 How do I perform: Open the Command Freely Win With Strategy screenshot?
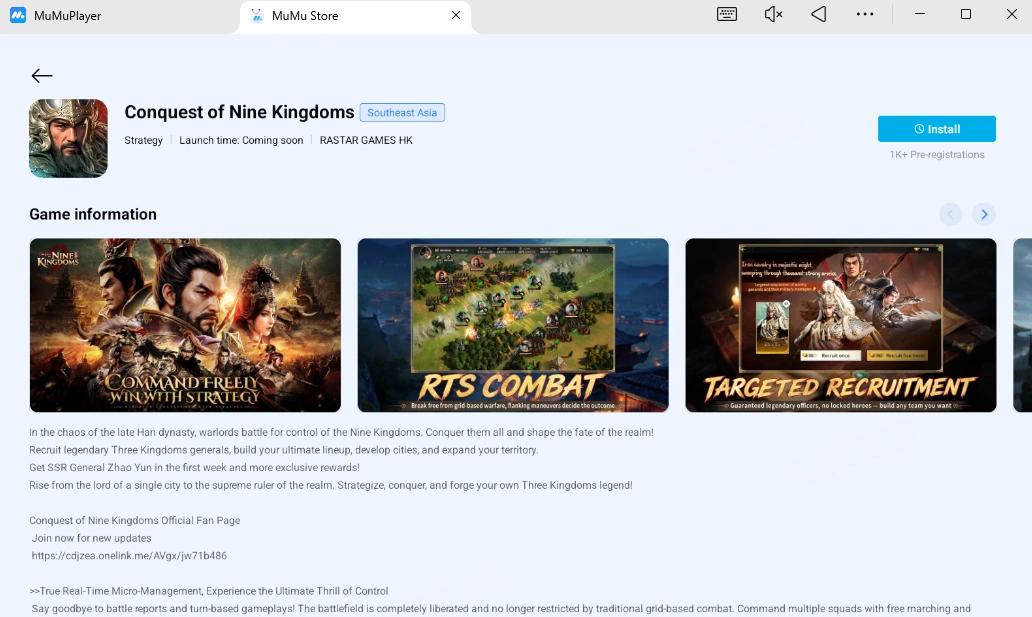(x=185, y=325)
